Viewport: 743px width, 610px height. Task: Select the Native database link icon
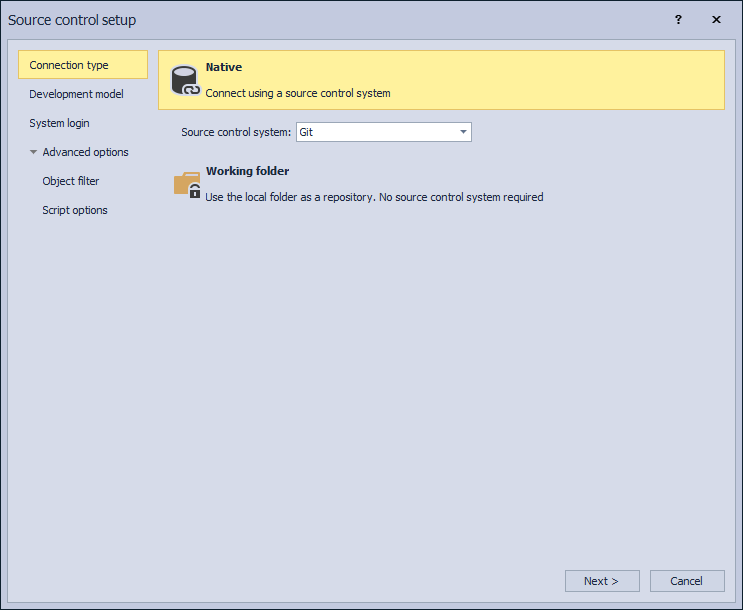[185, 81]
